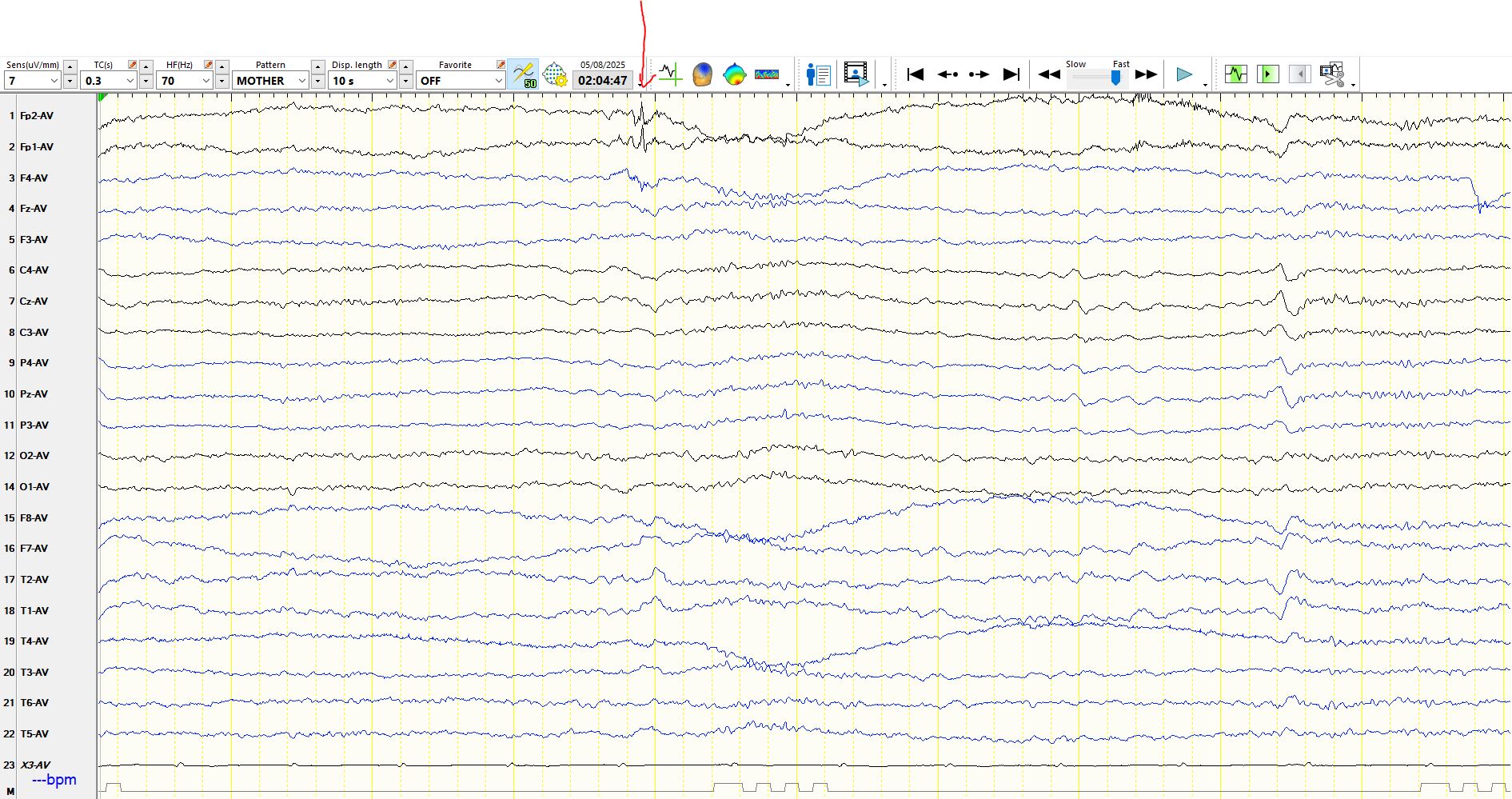Screen dimensions: 1512x799
Task: Open the Favorite dropdown showing OFF
Action: 461,81
